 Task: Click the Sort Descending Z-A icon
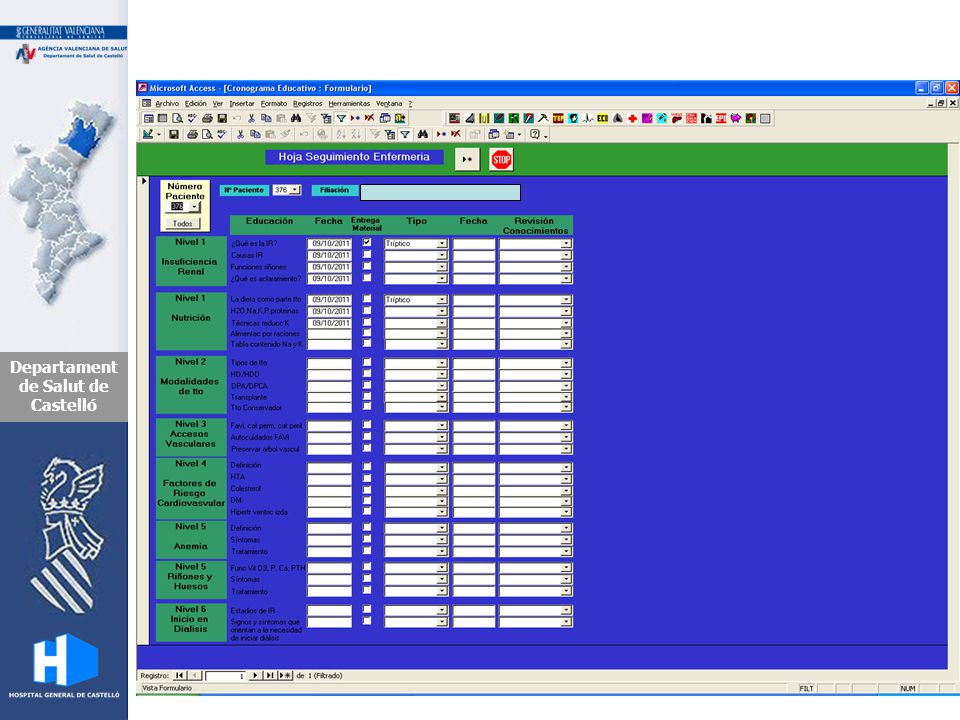coord(357,134)
